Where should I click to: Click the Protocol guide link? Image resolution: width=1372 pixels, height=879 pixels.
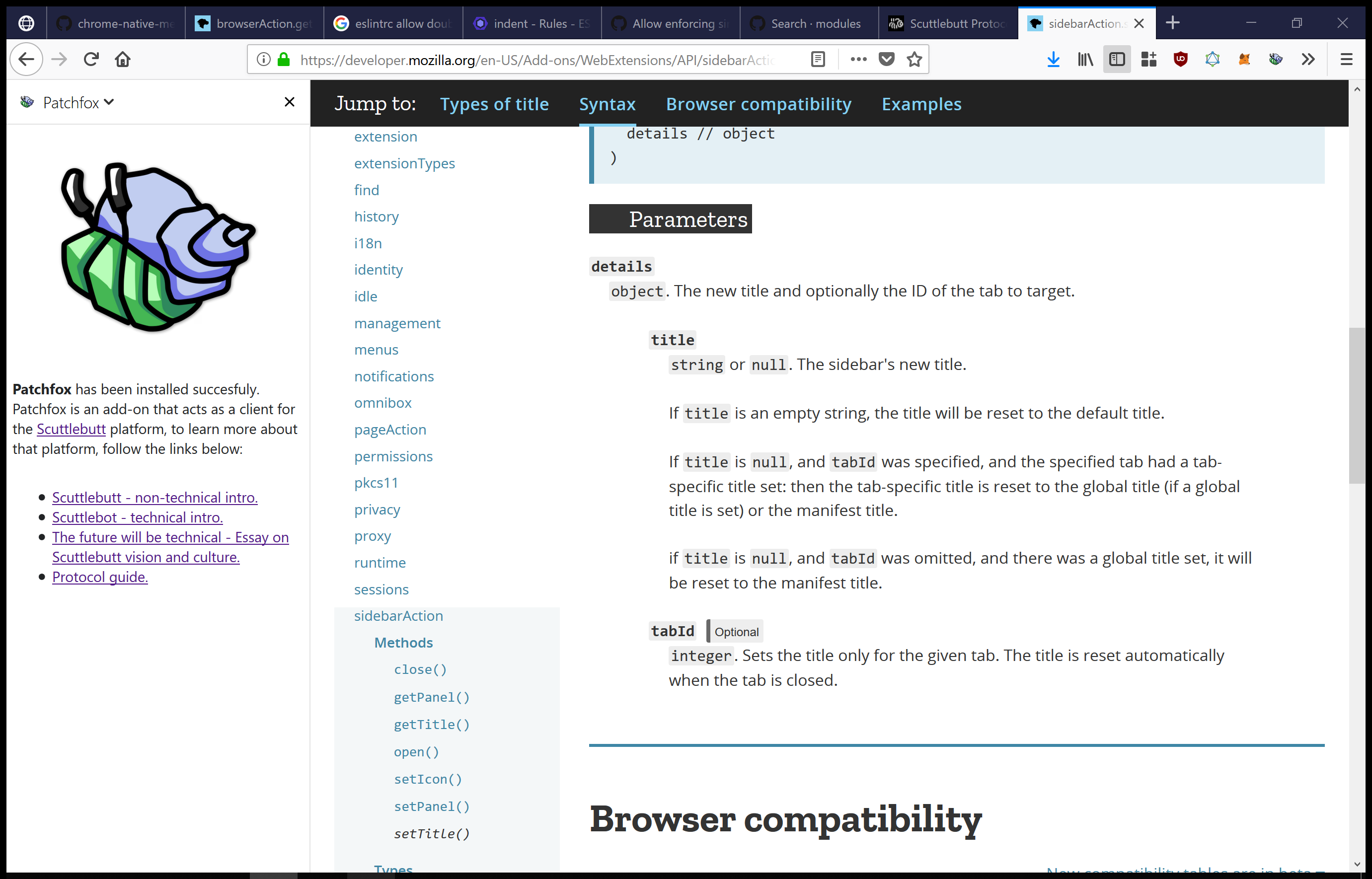click(x=100, y=577)
